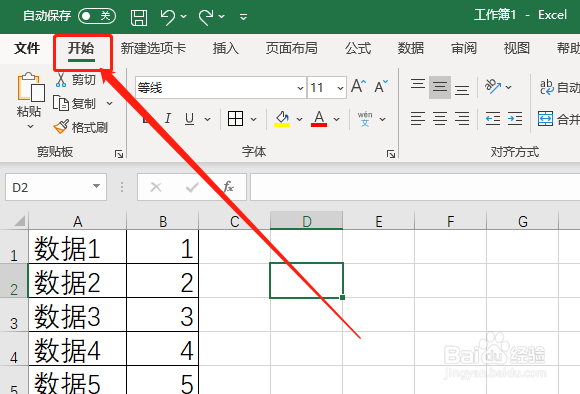Open the 复制 copy dropdown arrow
Image resolution: width=580 pixels, height=394 pixels.
click(109, 103)
